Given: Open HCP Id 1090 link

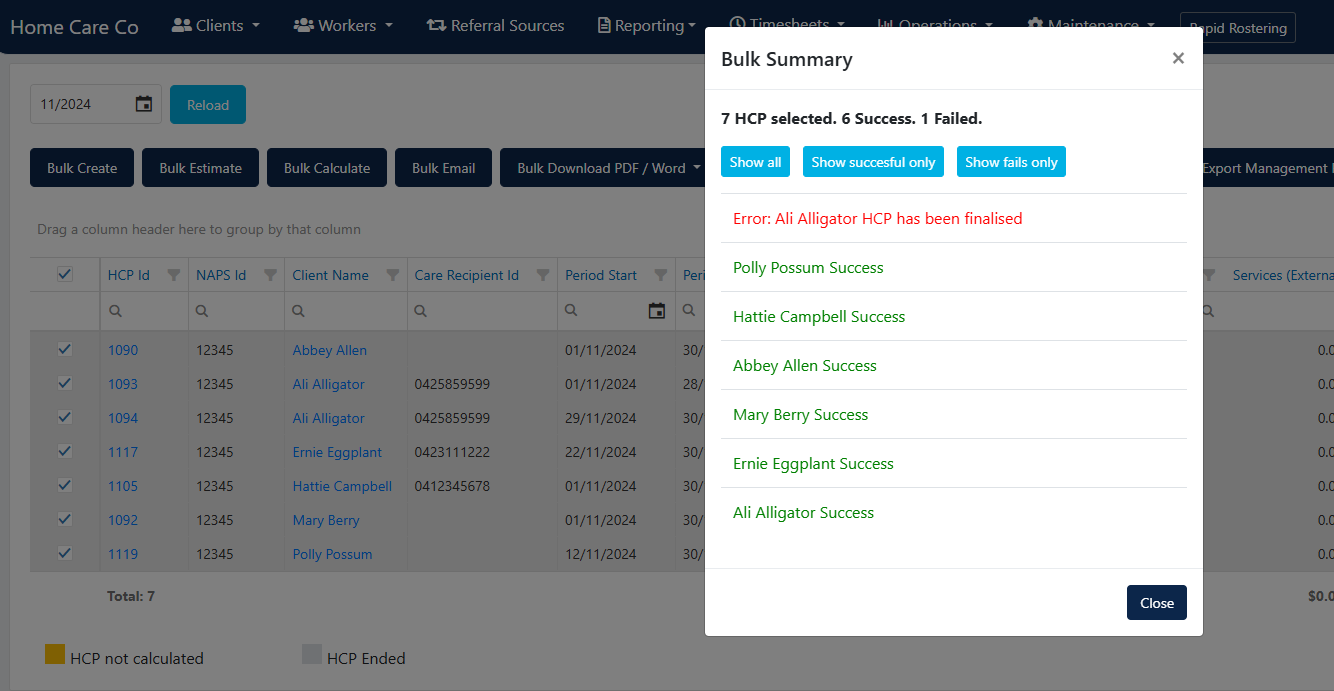Looking at the screenshot, I should pos(123,350).
